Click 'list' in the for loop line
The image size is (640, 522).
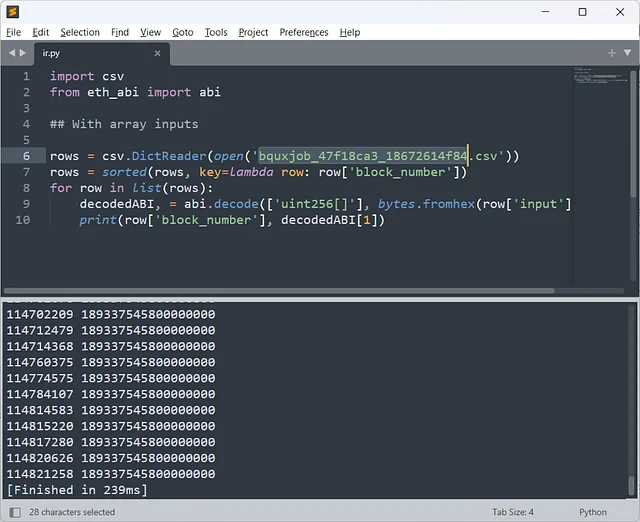(147, 188)
